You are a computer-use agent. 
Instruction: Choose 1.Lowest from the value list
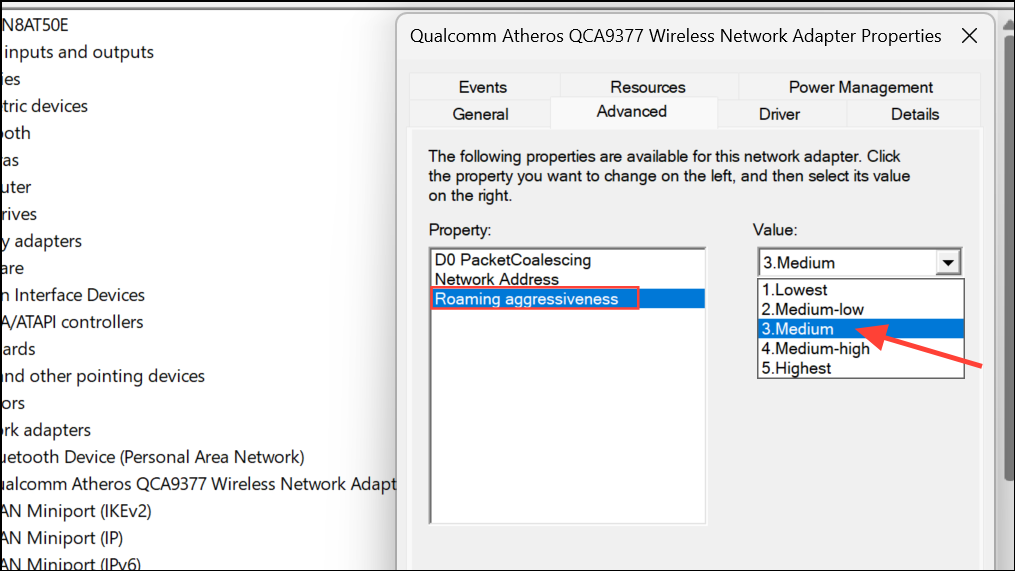795,290
